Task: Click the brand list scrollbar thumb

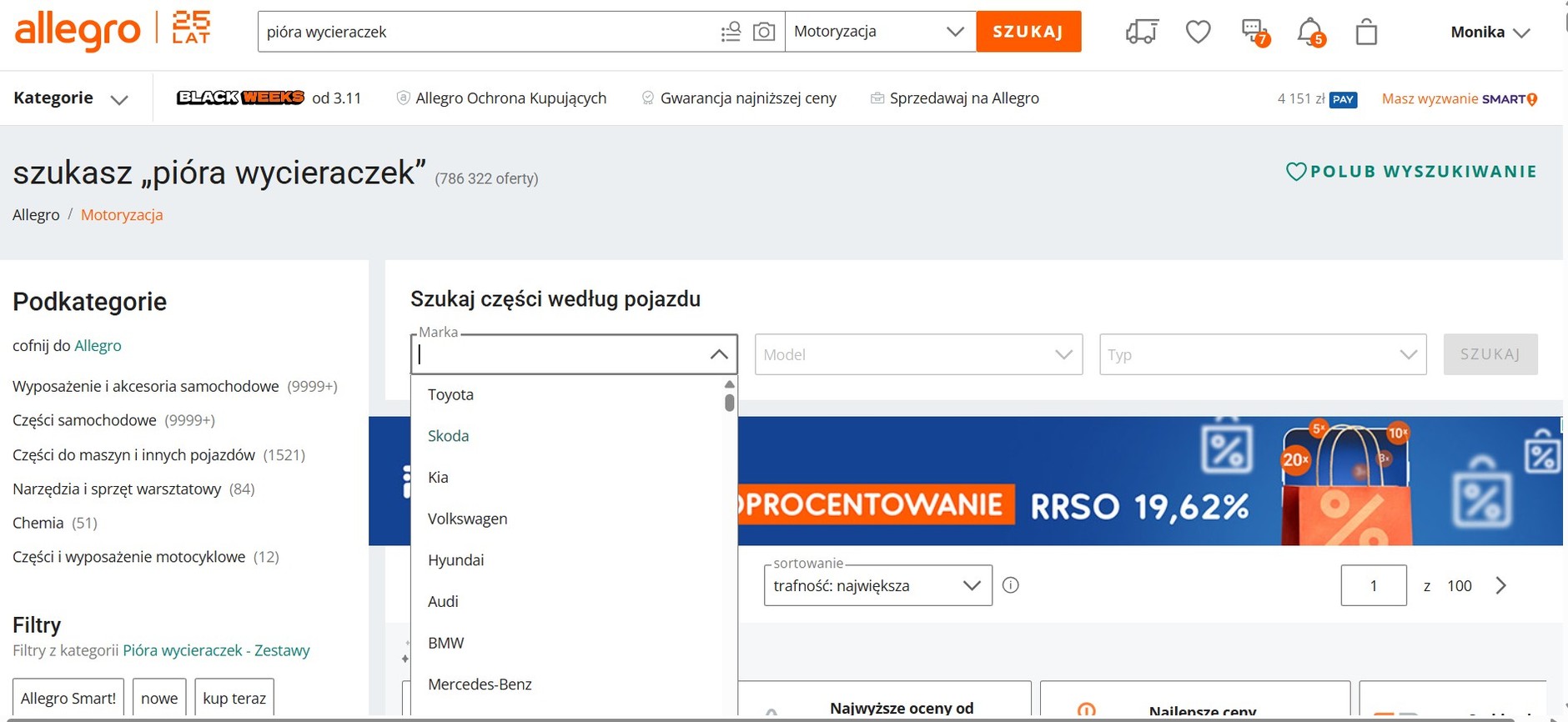Action: pos(730,403)
